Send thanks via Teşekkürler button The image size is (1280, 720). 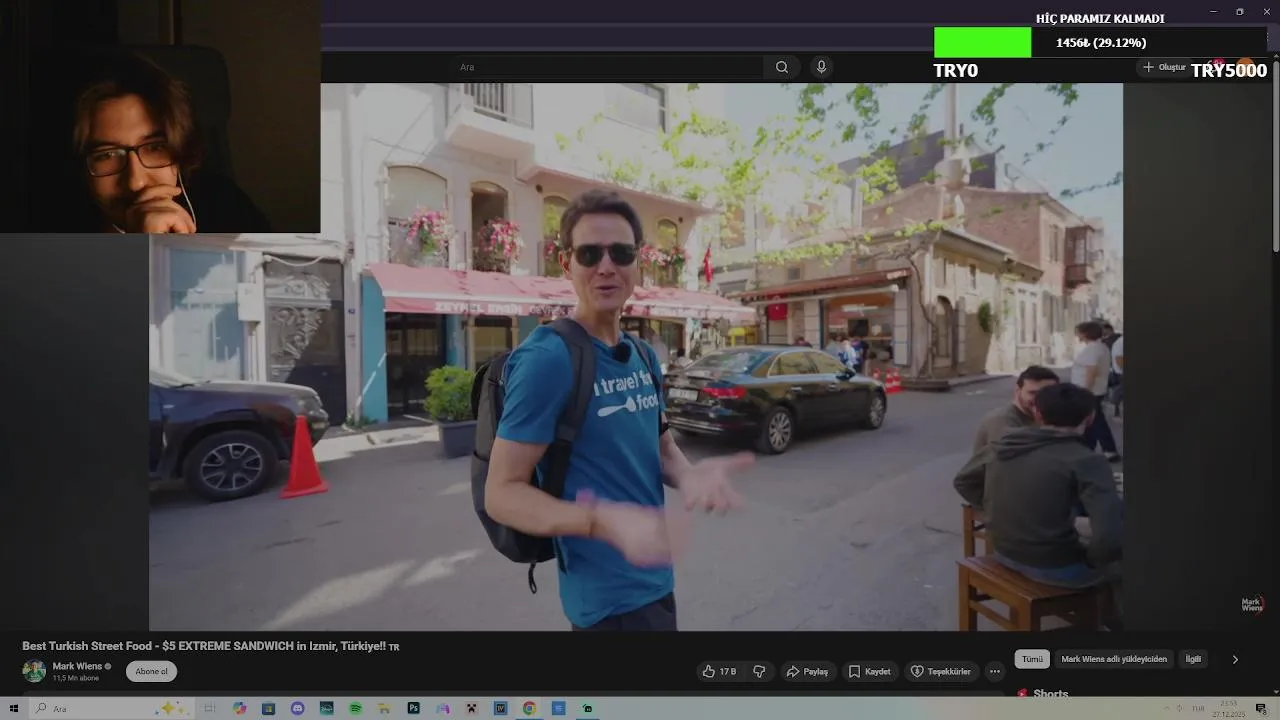940,671
